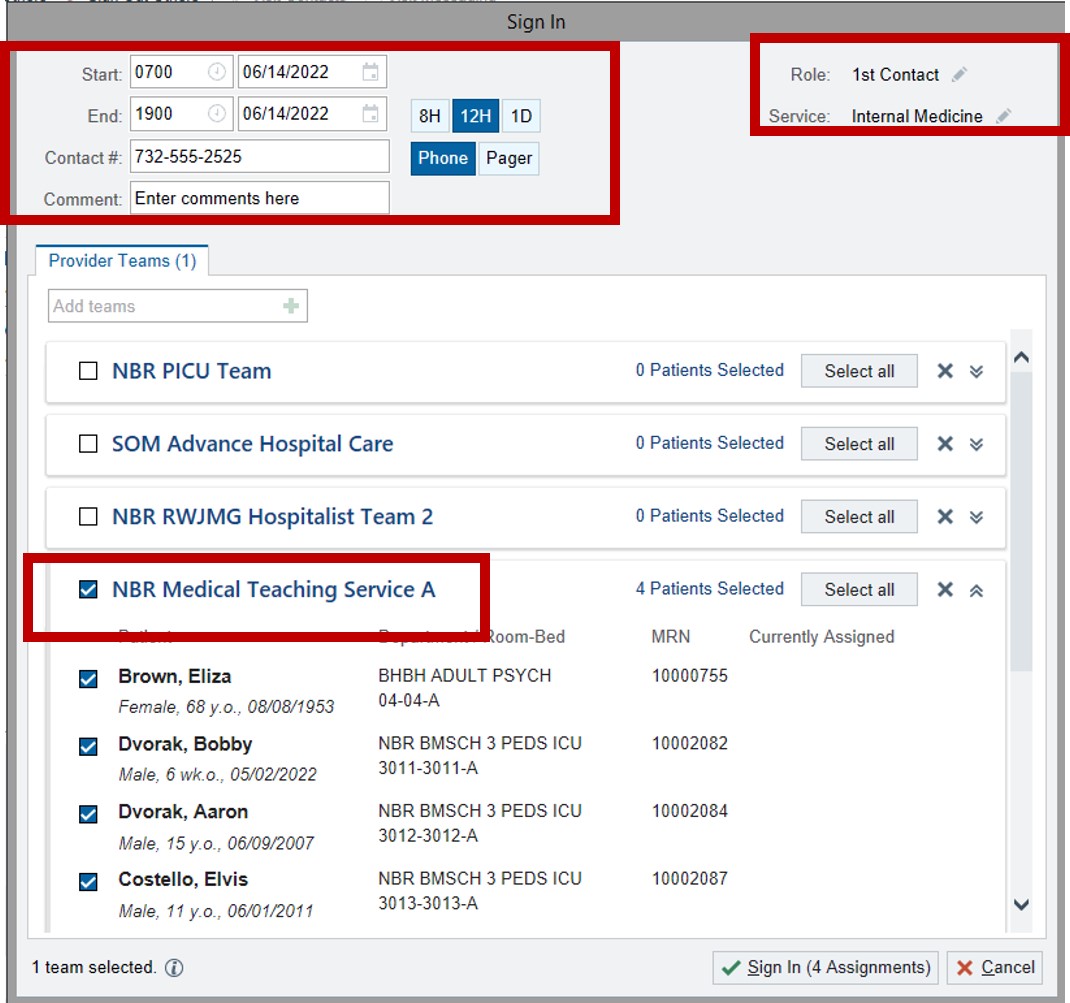
Task: Select the Pager contact option
Action: [x=509, y=158]
